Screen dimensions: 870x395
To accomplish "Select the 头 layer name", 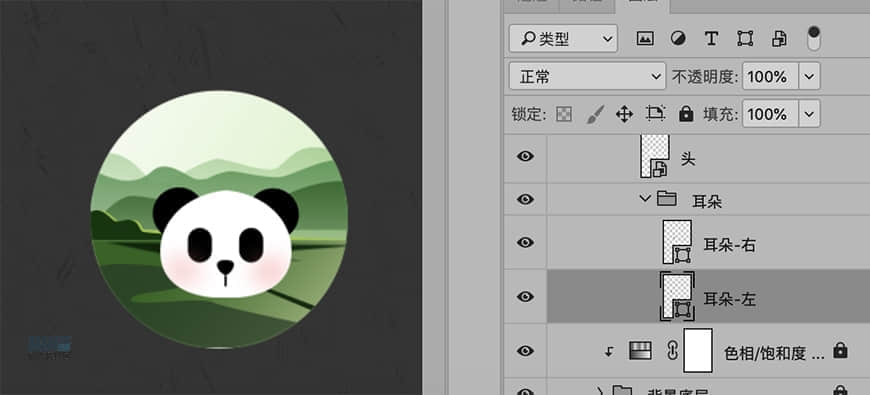I will pyautogui.click(x=688, y=159).
